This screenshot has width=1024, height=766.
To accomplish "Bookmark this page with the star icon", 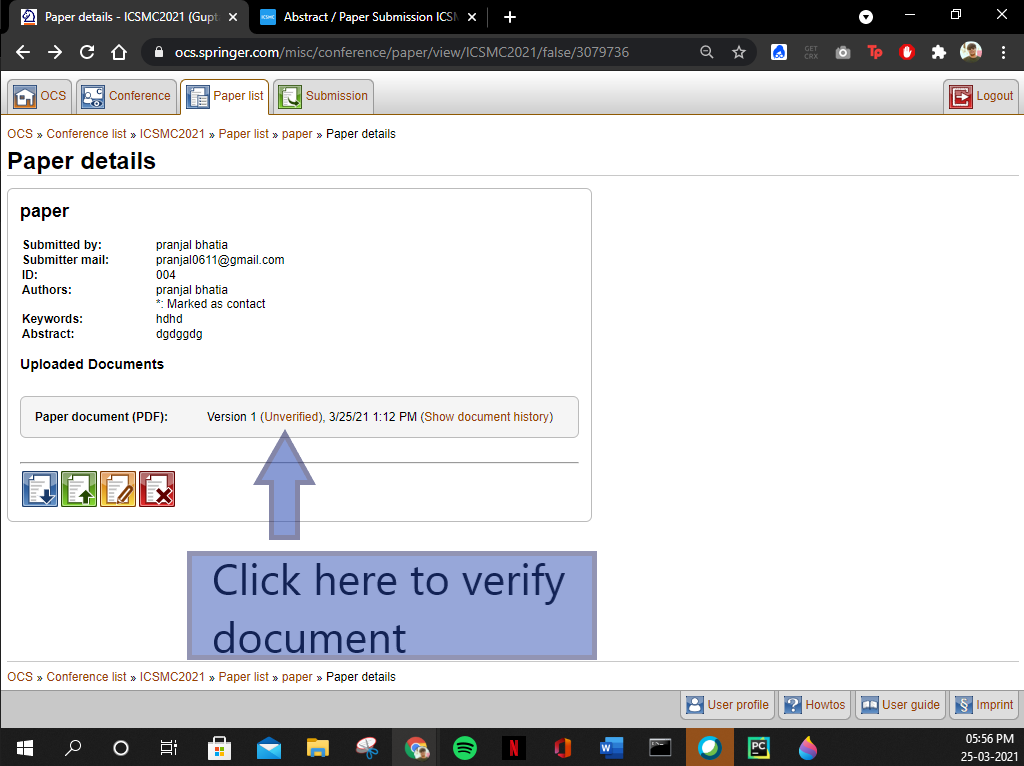I will click(x=739, y=52).
